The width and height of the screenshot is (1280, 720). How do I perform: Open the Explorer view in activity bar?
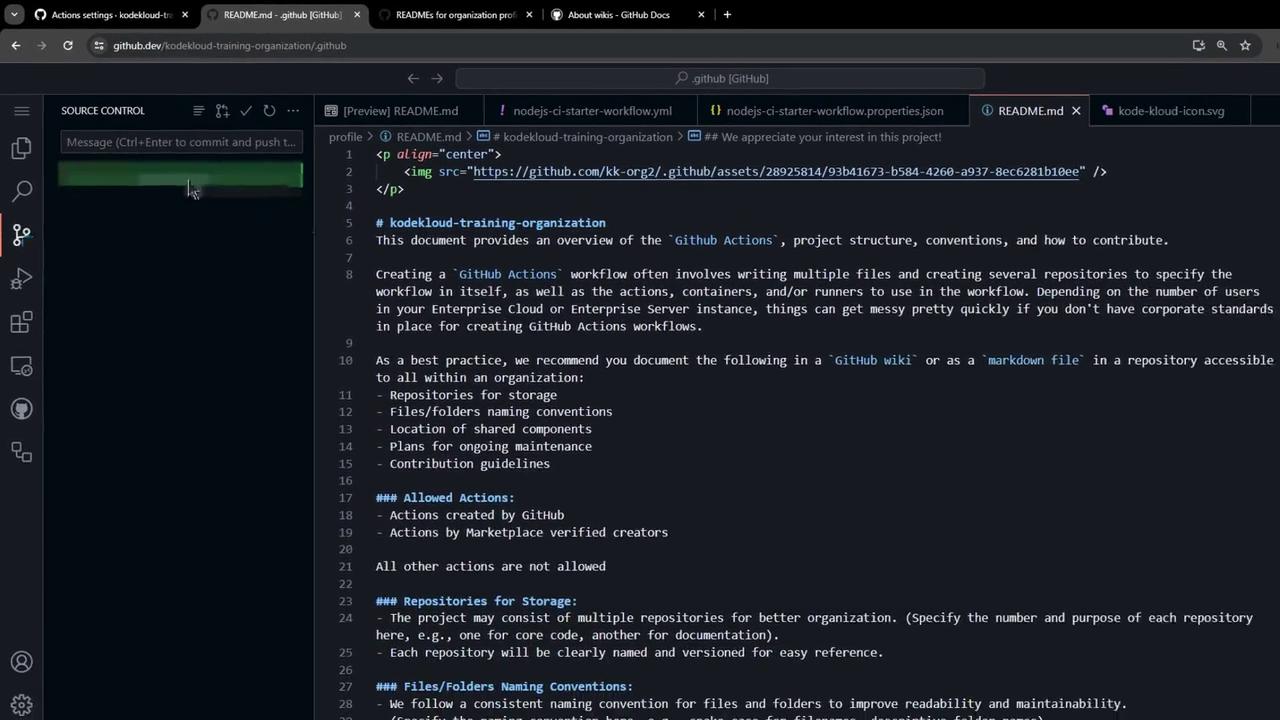pos(21,148)
